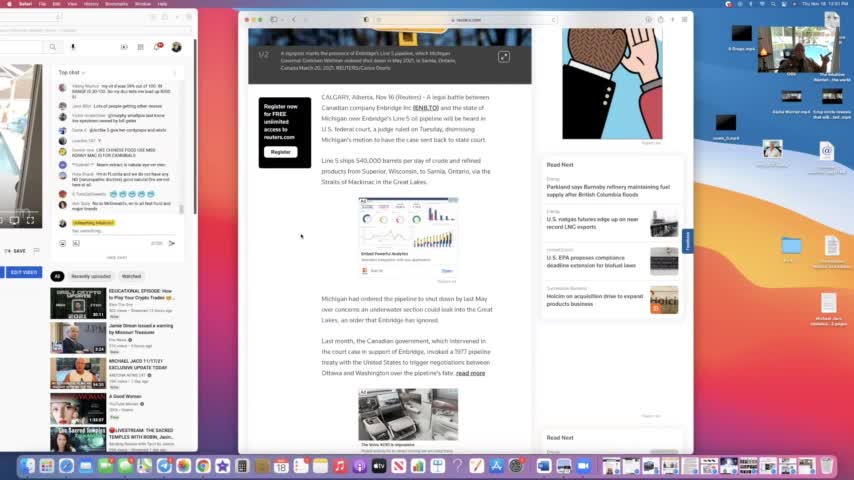The height and width of the screenshot is (480, 854).
Task: Open Music app from the Dock
Action: click(340, 466)
